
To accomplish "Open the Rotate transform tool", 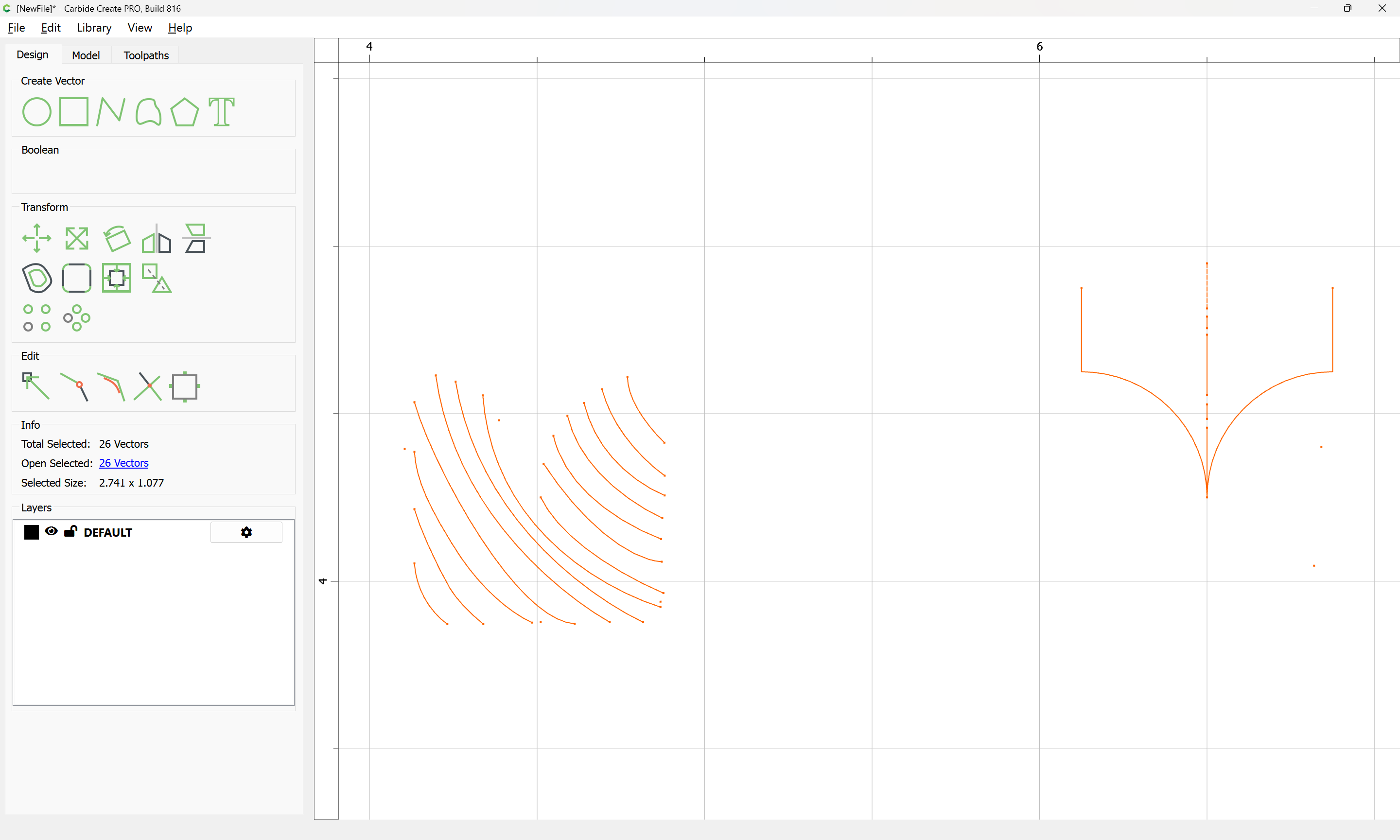I will 117,238.
